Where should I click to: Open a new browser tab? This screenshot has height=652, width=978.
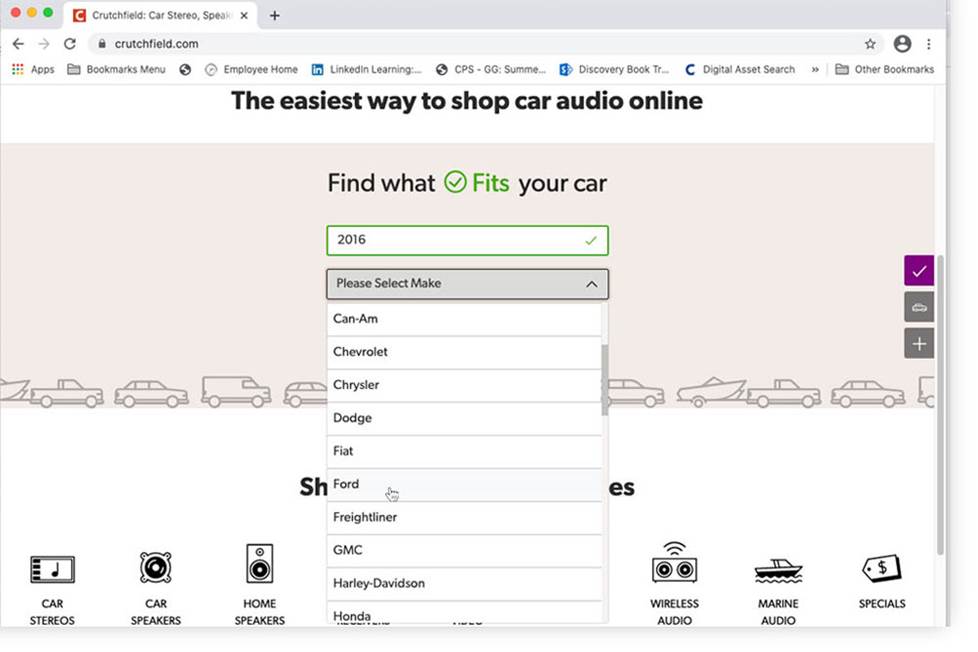pos(274,16)
